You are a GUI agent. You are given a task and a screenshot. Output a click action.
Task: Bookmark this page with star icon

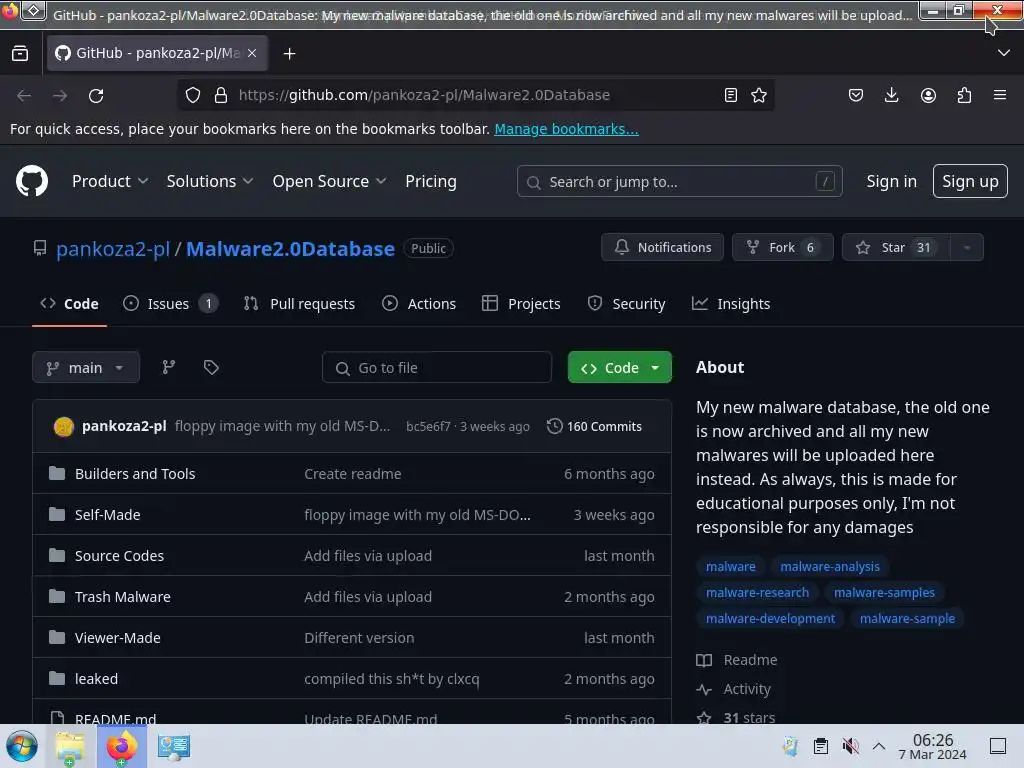pyautogui.click(x=759, y=95)
